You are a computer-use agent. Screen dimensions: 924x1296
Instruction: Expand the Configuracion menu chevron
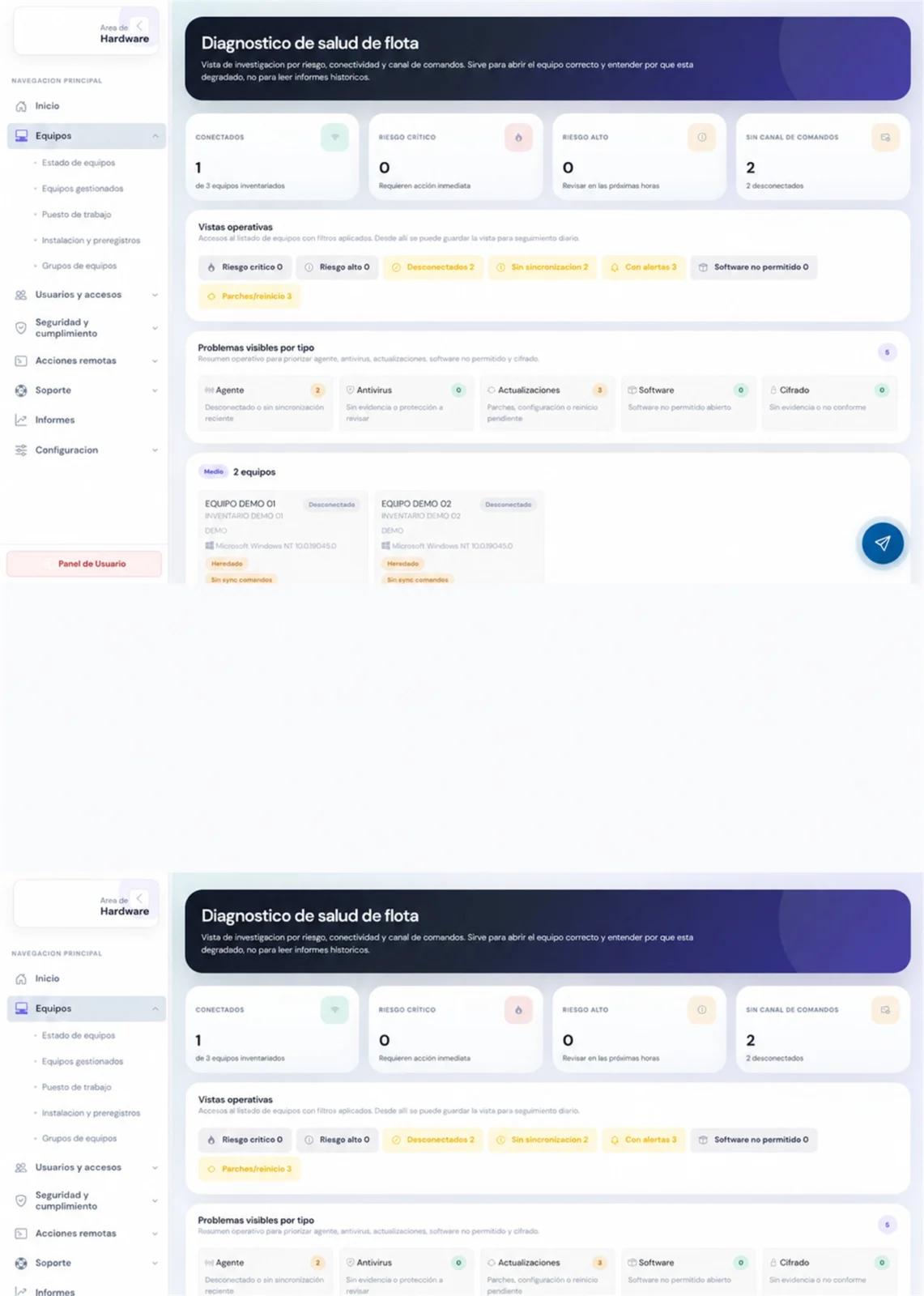coord(155,450)
